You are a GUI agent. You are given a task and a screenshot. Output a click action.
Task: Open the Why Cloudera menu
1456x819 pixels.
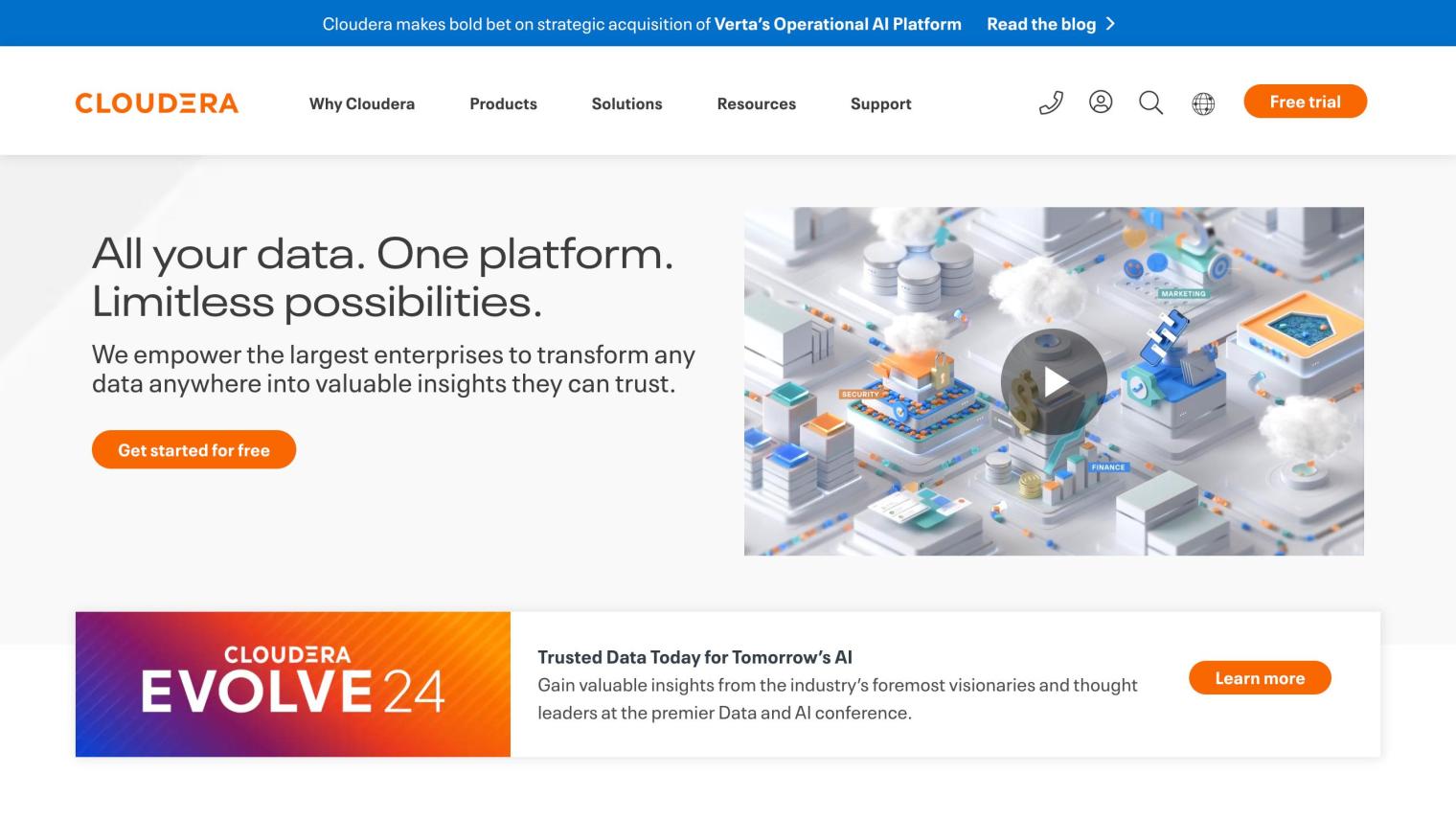click(x=362, y=103)
